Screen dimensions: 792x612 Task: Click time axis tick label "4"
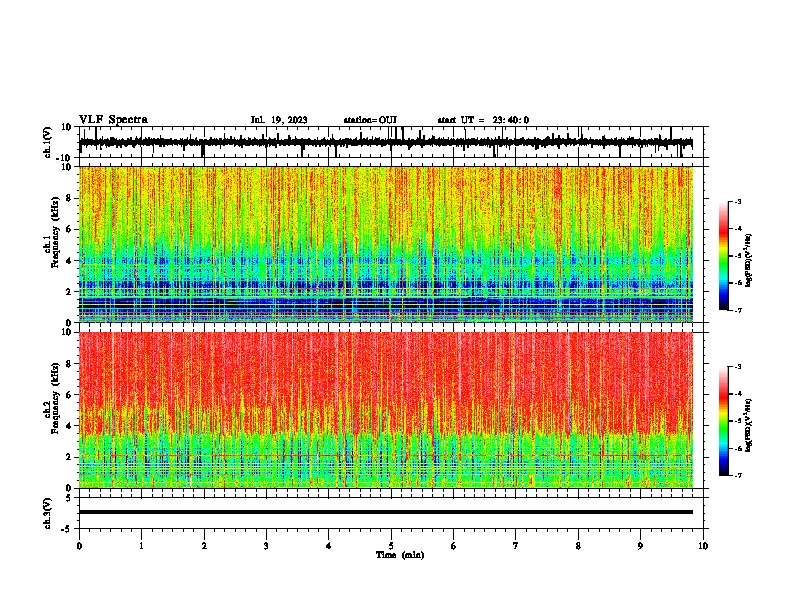tap(329, 546)
